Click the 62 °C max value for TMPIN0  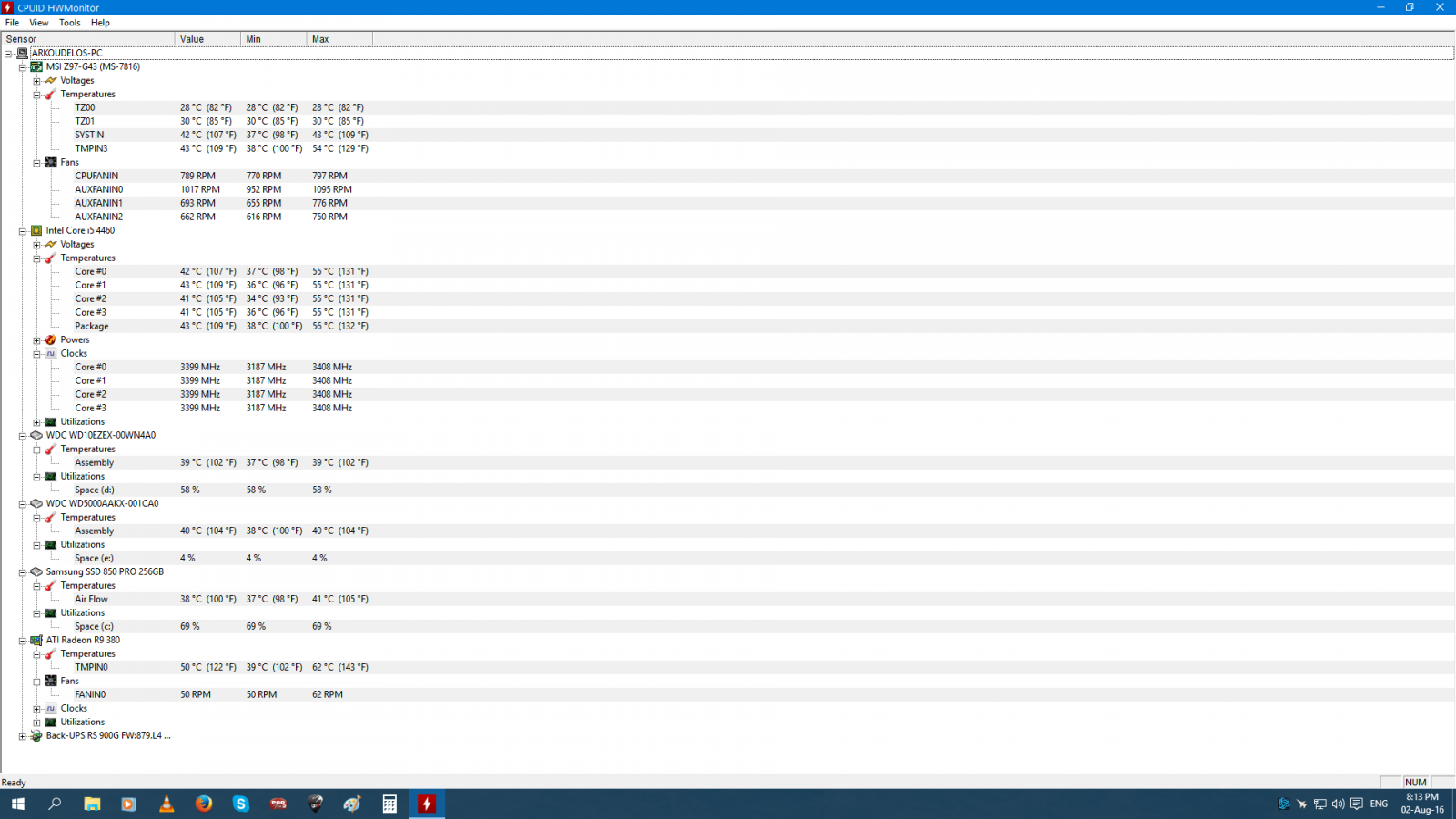point(340,667)
